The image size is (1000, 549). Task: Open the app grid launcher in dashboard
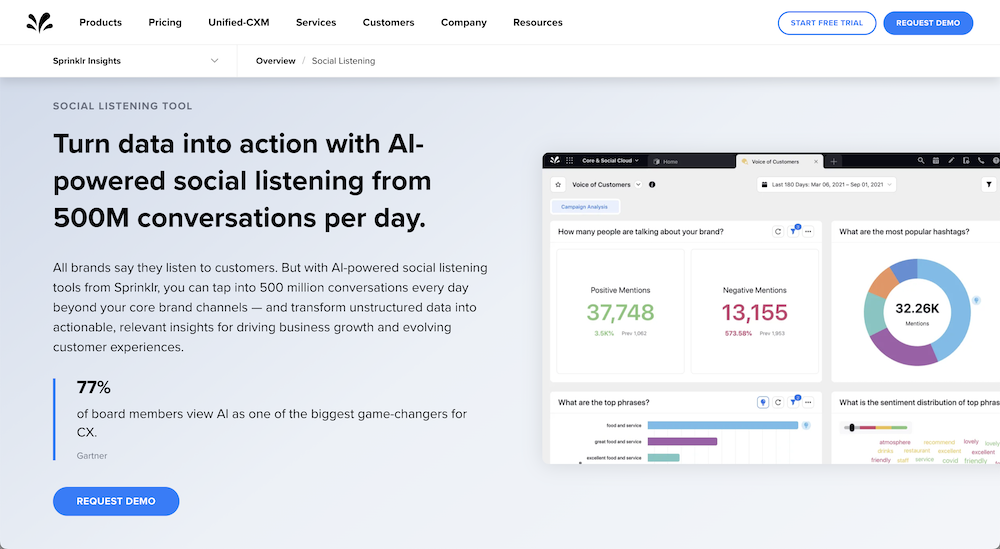(x=570, y=161)
